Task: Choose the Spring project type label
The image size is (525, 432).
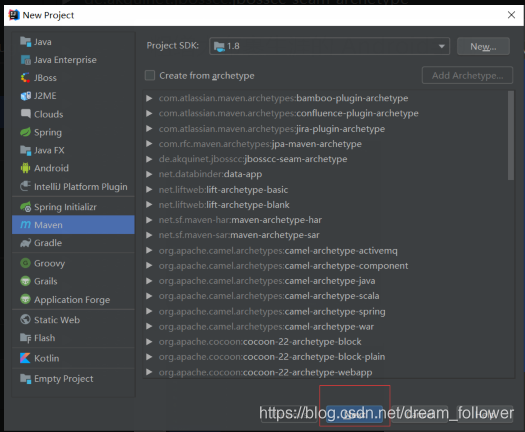Action: tap(48, 132)
